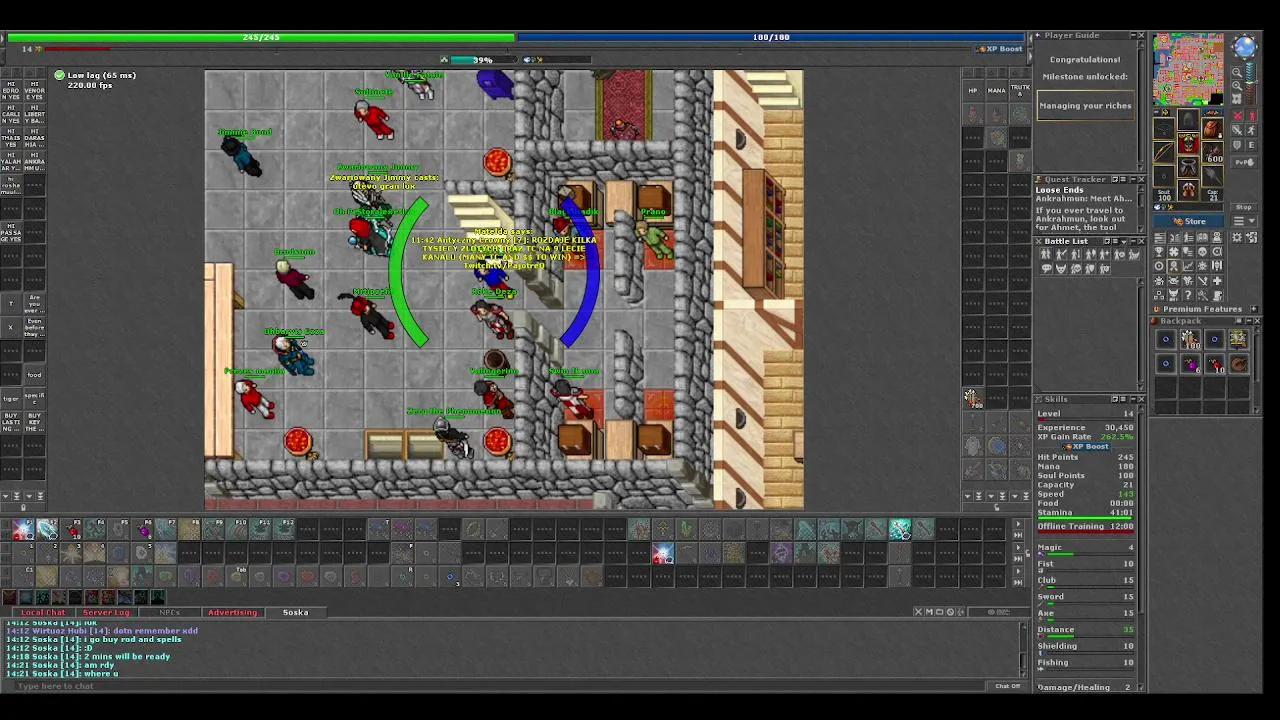Toggle the Chat Off button
Image resolution: width=1280 pixels, height=720 pixels.
click(1007, 686)
